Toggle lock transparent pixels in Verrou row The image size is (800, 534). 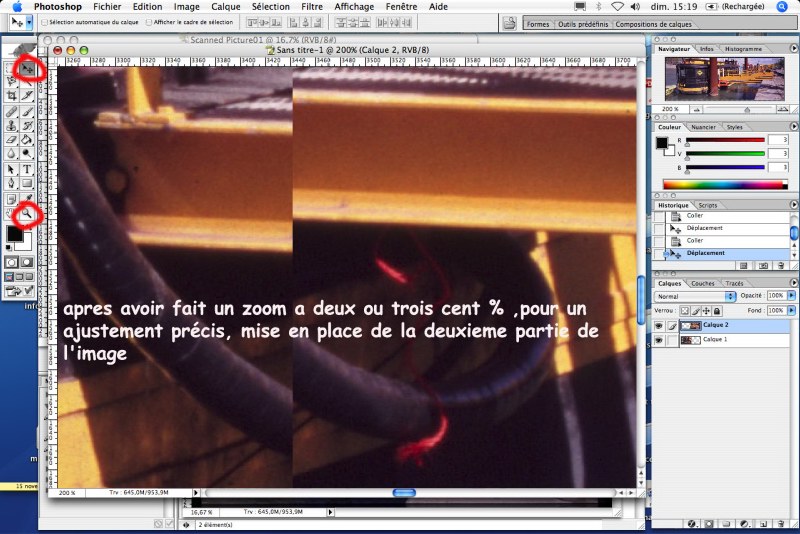tap(685, 311)
